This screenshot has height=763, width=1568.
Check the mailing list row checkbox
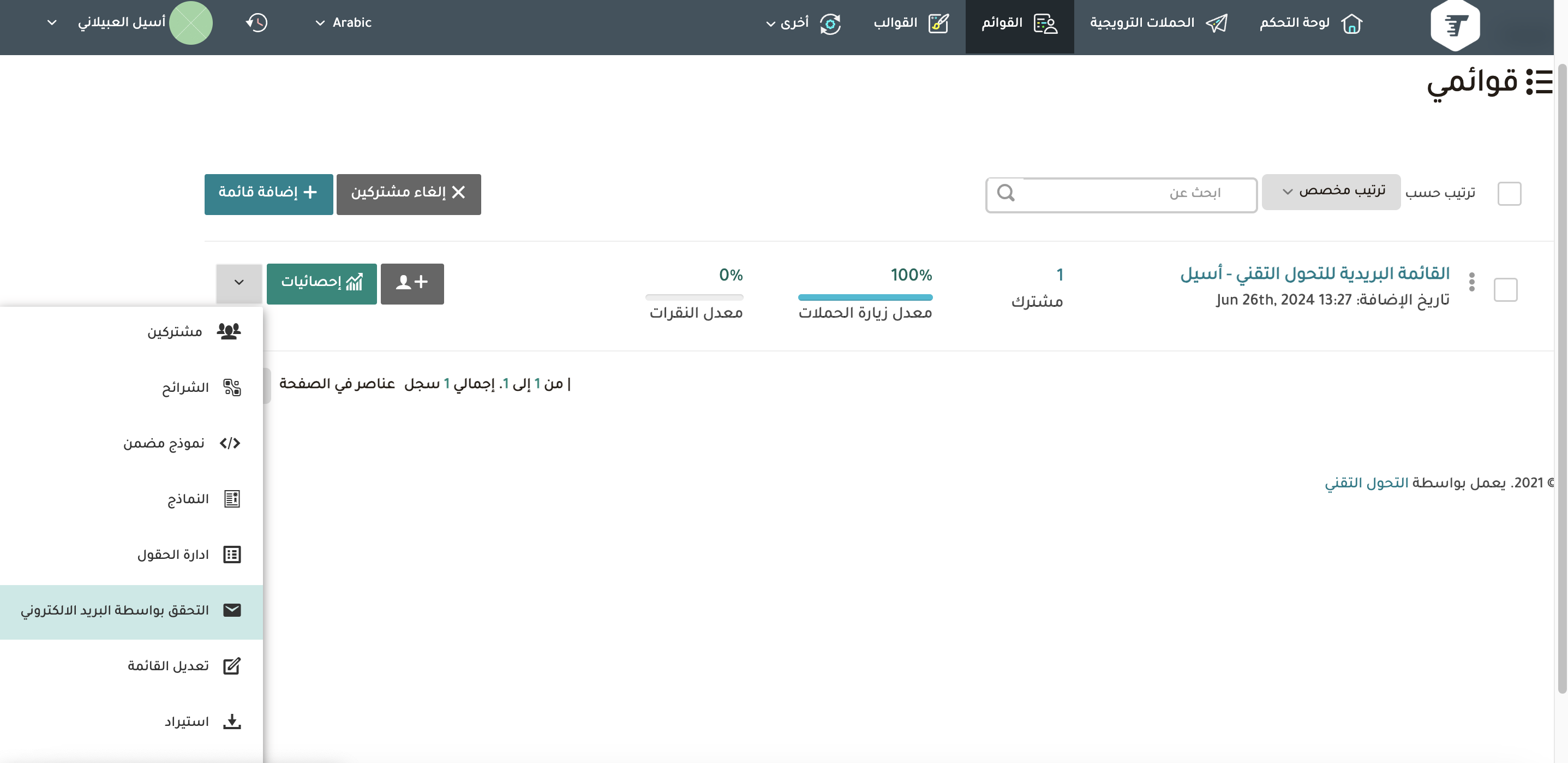(1505, 289)
